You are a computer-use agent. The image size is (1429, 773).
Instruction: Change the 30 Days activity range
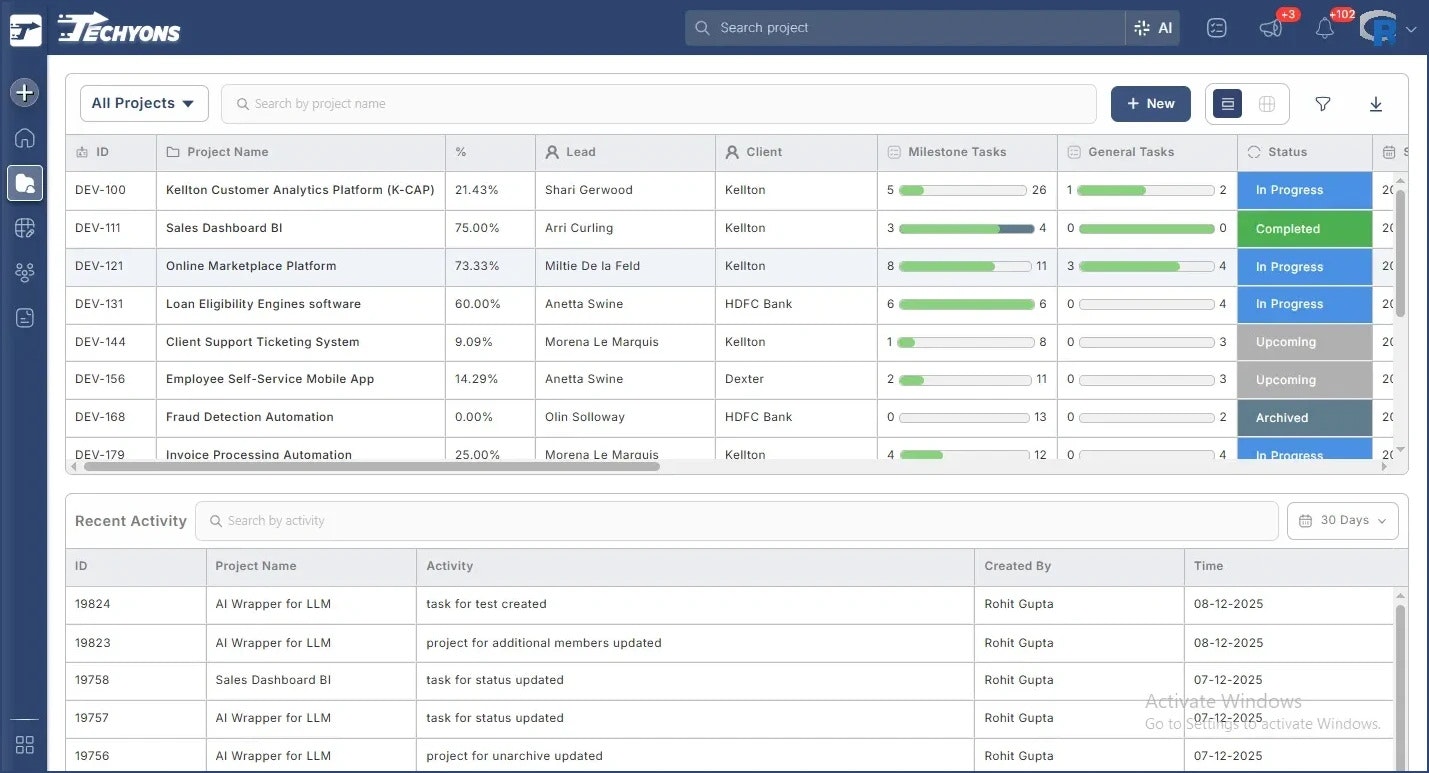point(1342,520)
